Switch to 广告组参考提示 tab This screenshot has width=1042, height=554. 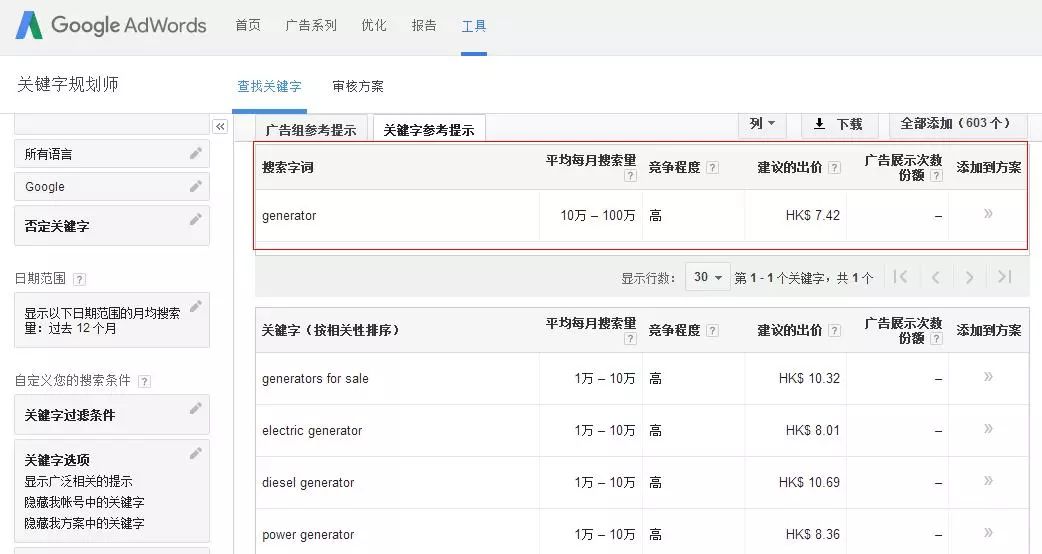(x=310, y=130)
